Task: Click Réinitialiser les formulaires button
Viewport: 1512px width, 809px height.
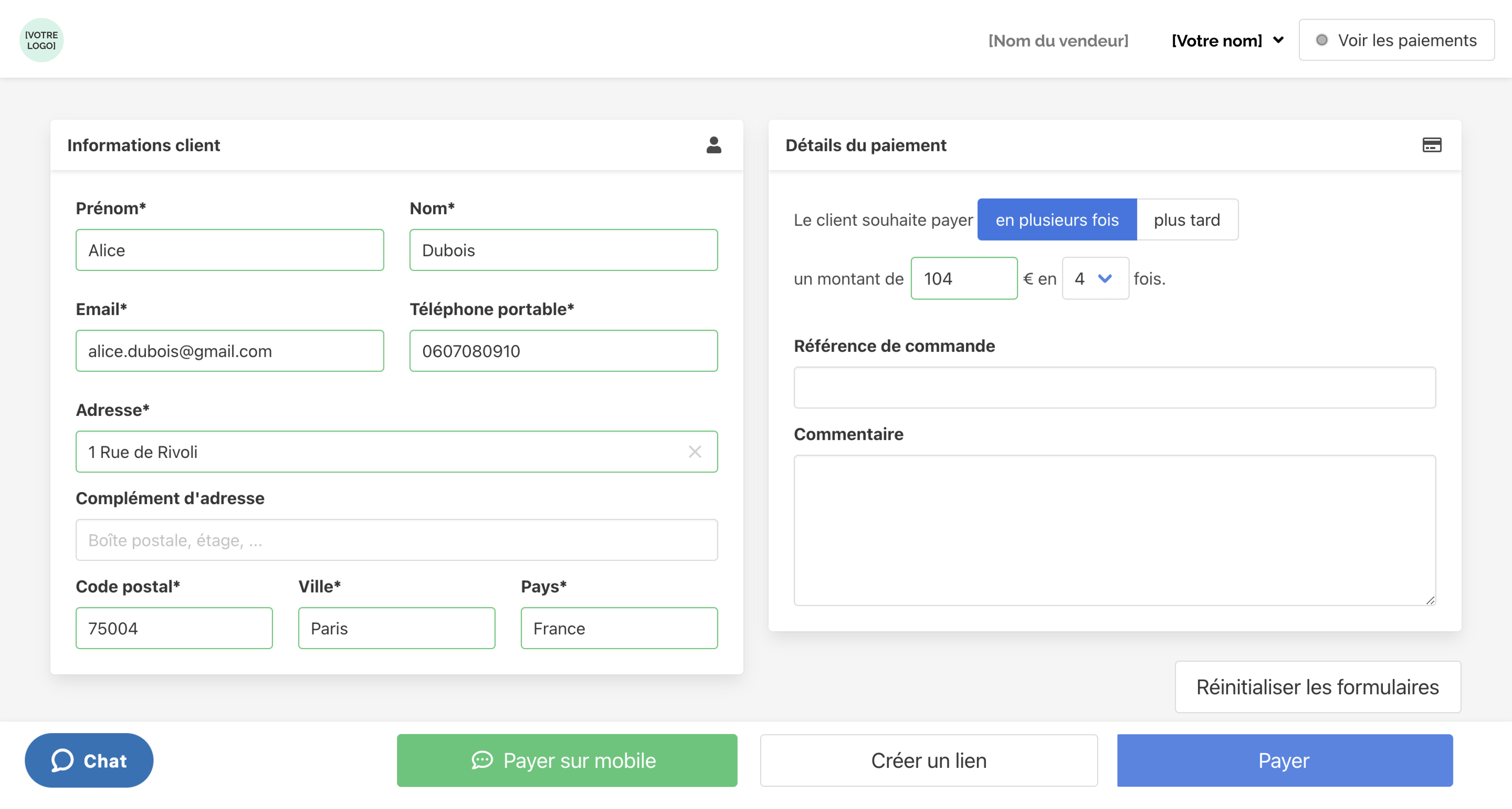Action: [1318, 687]
